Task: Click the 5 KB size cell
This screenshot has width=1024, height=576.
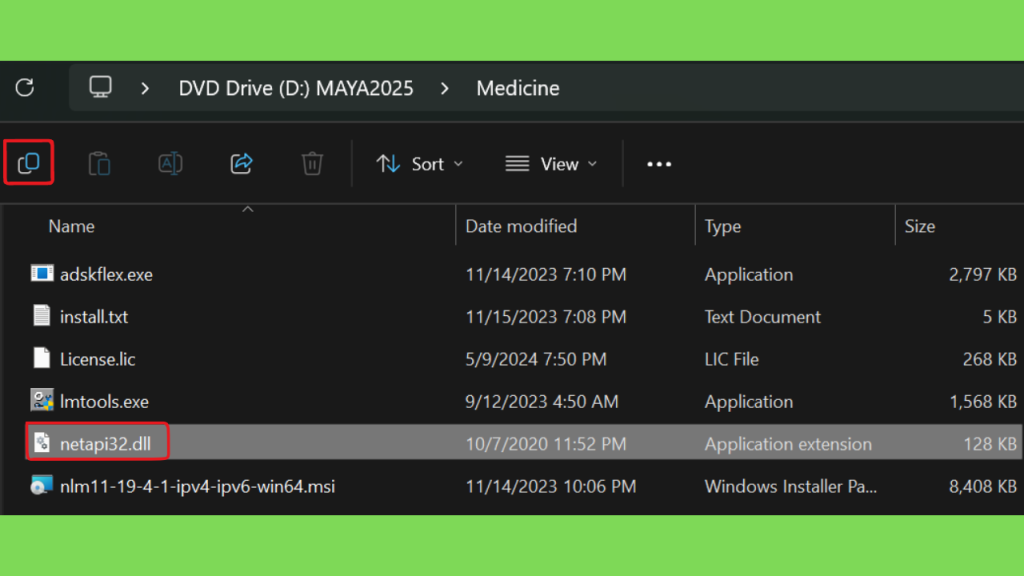Action: tap(1000, 317)
